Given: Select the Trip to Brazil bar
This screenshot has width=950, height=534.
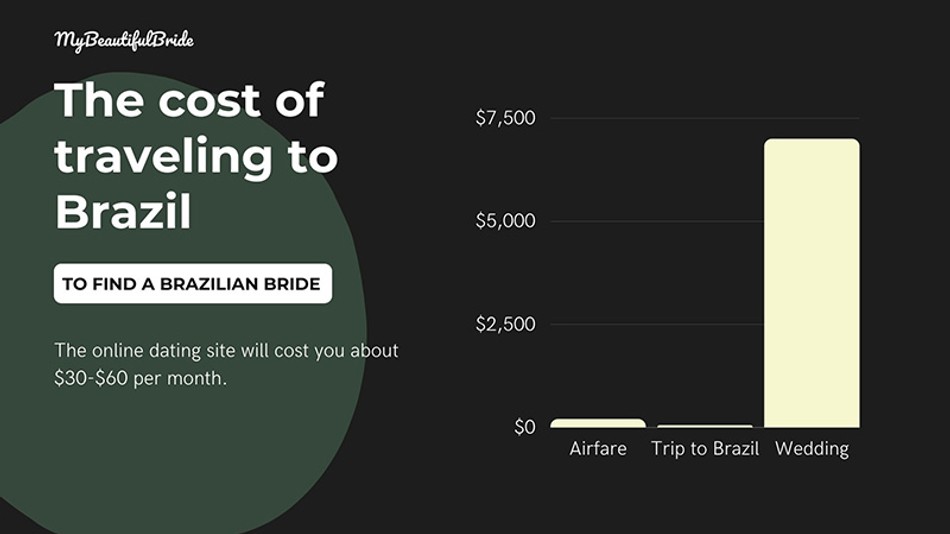Looking at the screenshot, I should click(705, 426).
